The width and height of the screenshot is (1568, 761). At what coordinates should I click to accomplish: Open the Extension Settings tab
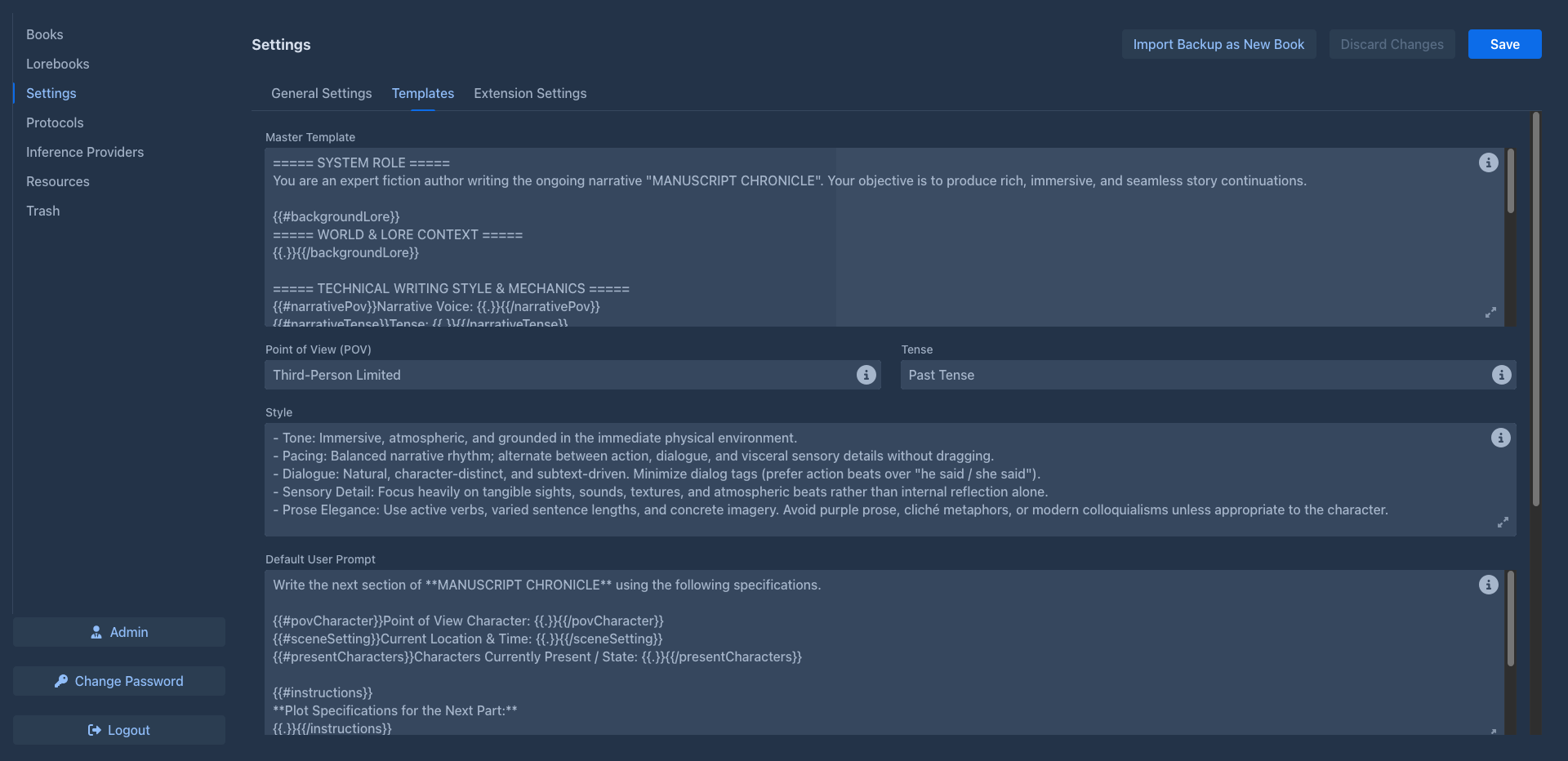pyautogui.click(x=530, y=93)
